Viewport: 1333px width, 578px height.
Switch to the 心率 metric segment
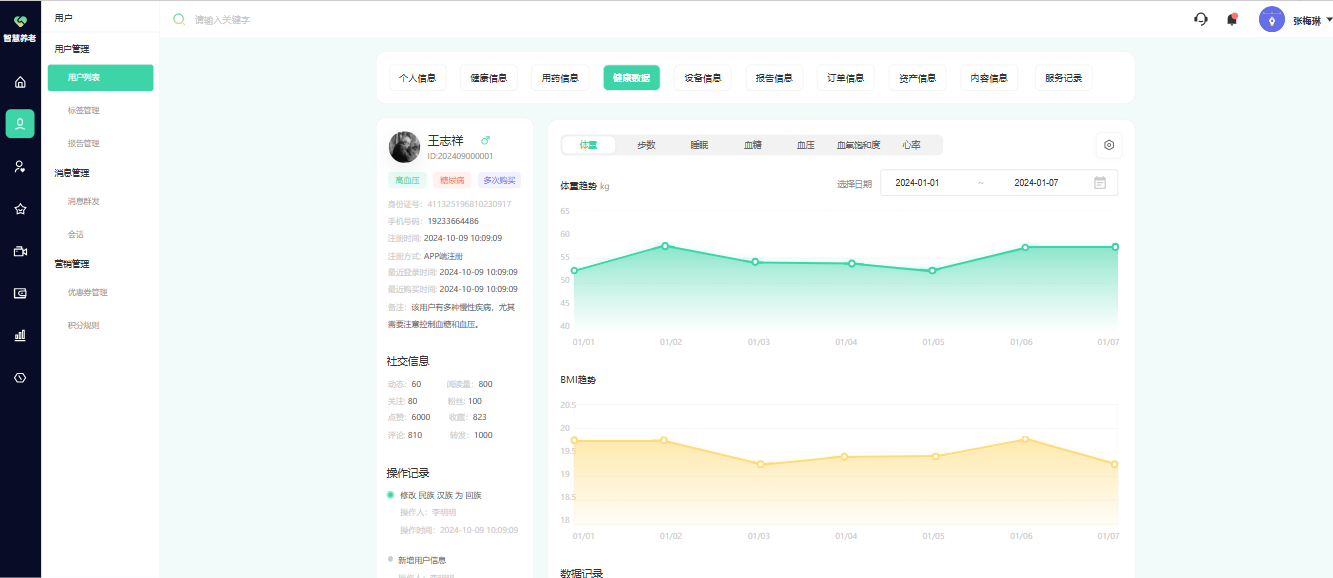tap(911, 145)
